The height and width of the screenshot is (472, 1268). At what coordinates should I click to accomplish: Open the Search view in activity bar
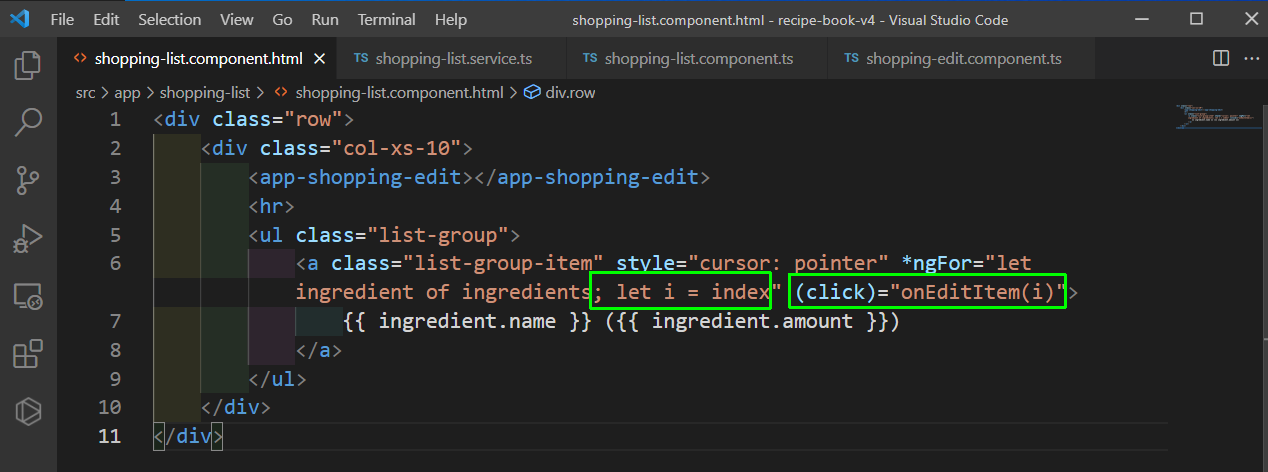point(28,123)
